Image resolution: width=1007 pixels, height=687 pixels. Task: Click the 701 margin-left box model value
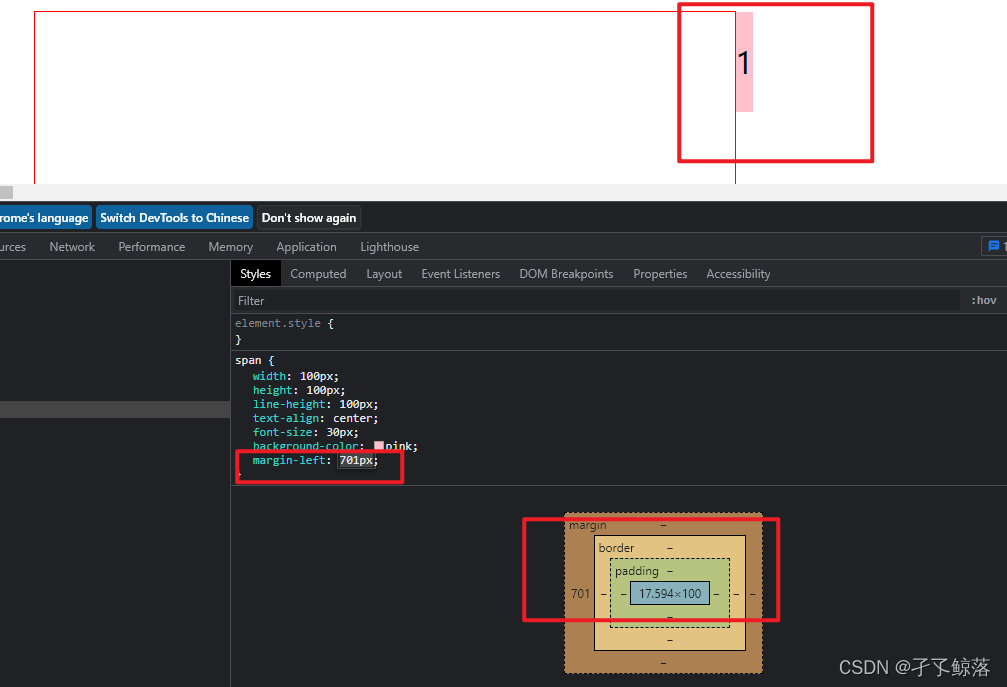(x=580, y=593)
